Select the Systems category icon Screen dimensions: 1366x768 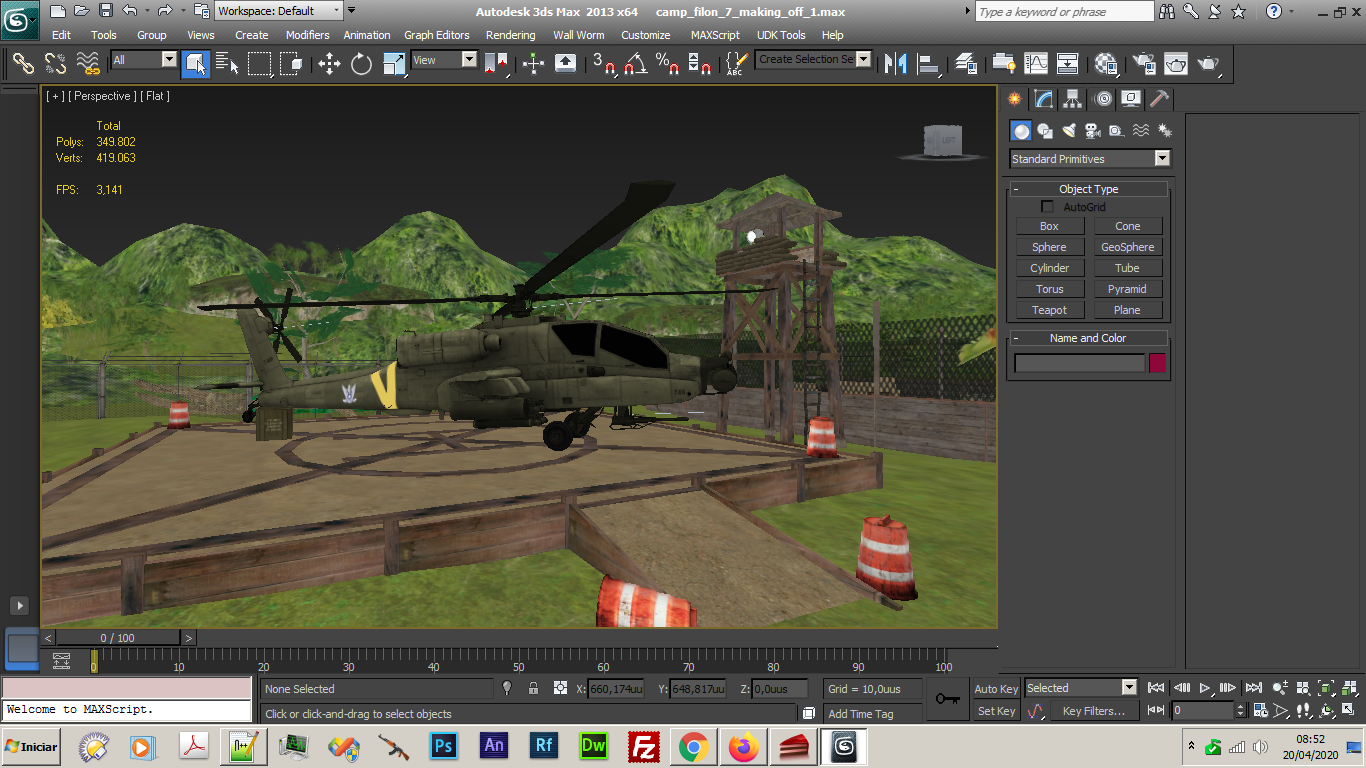pyautogui.click(x=1165, y=131)
